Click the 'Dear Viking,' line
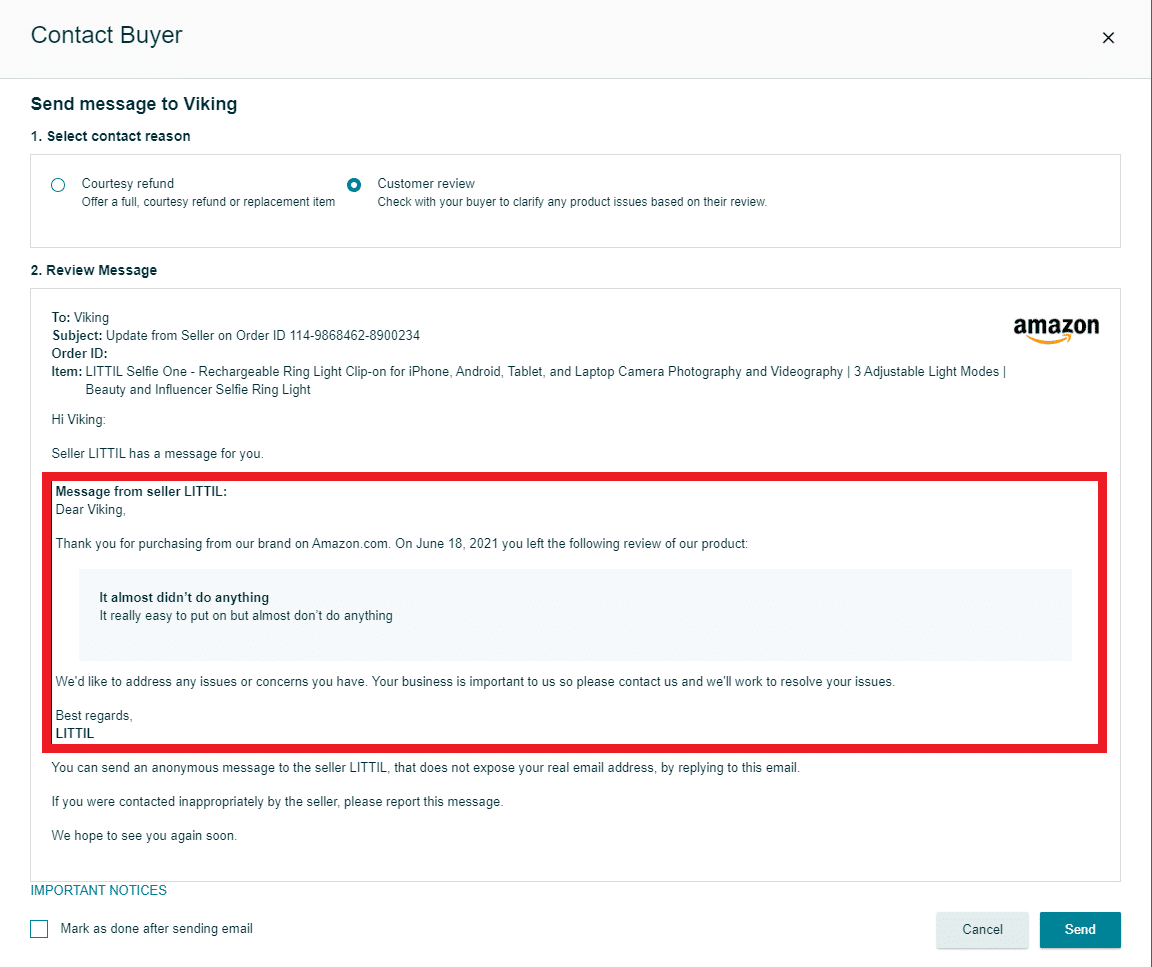Viewport: 1152px width, 967px height. 91,510
